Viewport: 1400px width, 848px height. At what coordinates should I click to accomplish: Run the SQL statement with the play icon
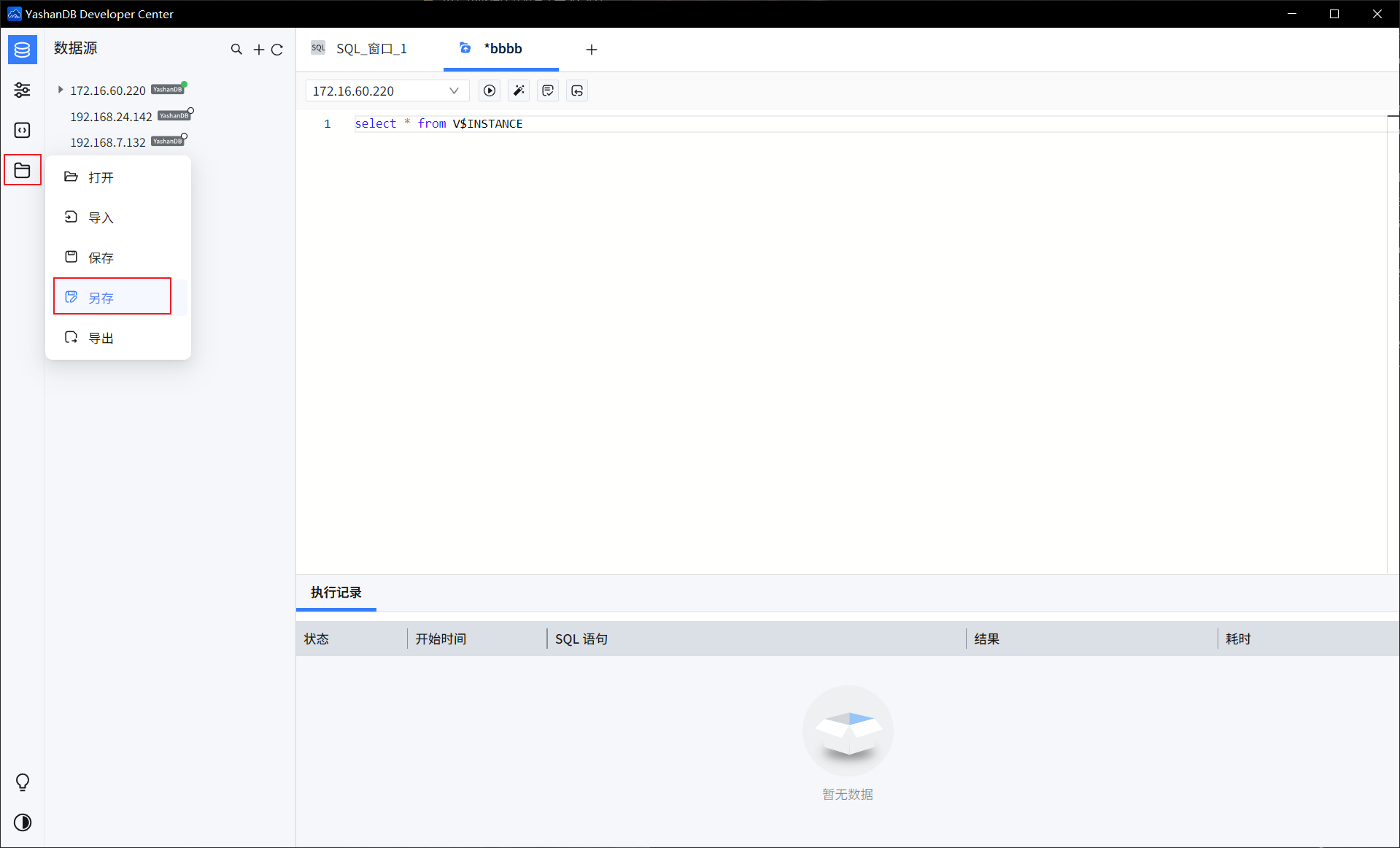pyautogui.click(x=489, y=90)
